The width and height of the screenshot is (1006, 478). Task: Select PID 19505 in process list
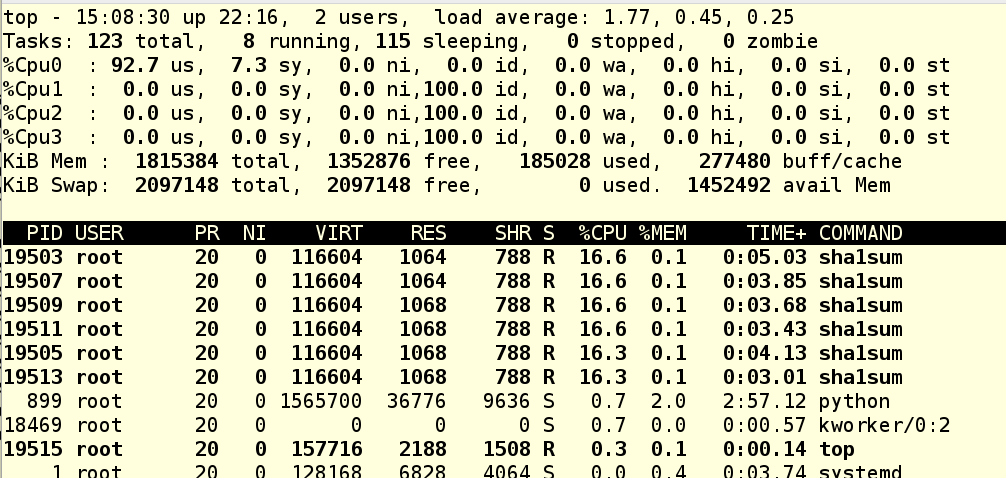pos(33,353)
